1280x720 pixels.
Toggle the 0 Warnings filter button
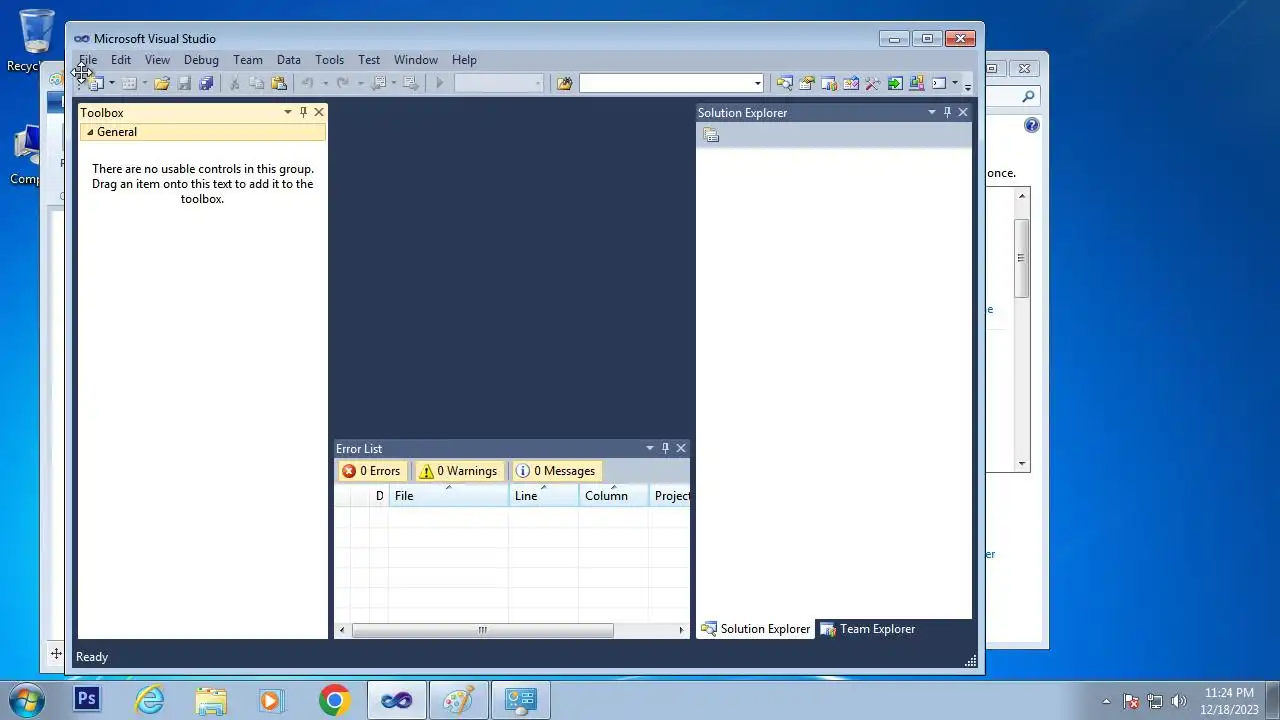458,471
